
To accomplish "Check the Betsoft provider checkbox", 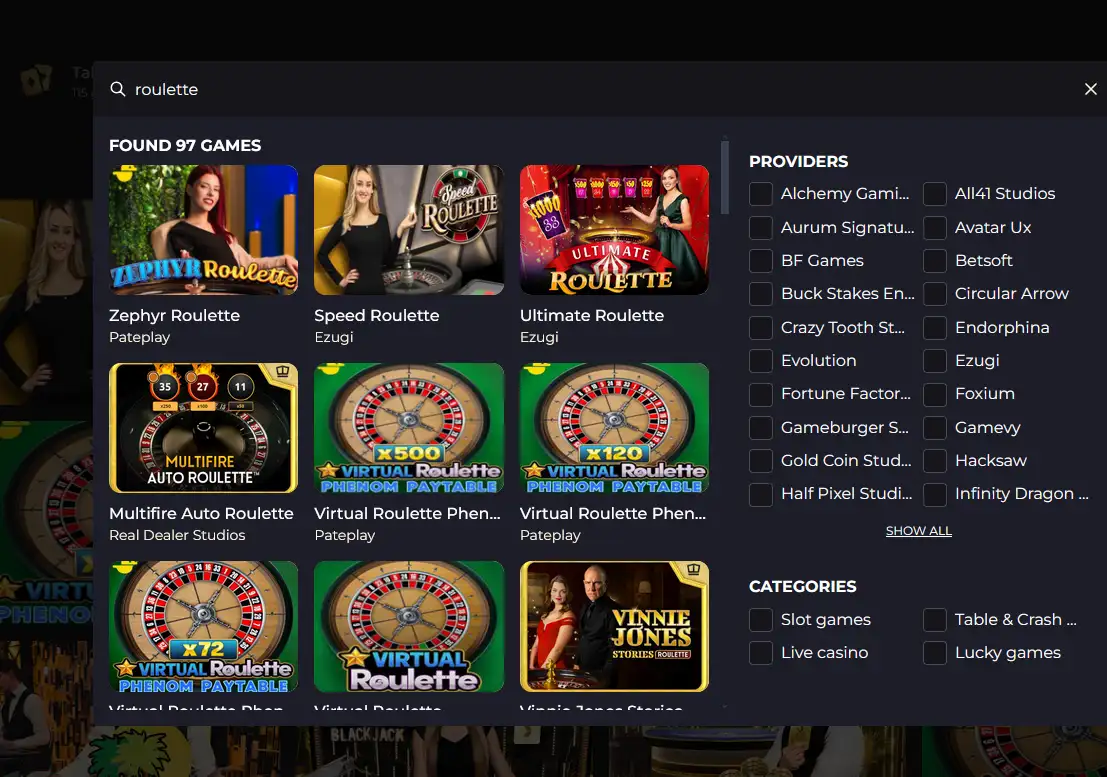I will point(935,260).
